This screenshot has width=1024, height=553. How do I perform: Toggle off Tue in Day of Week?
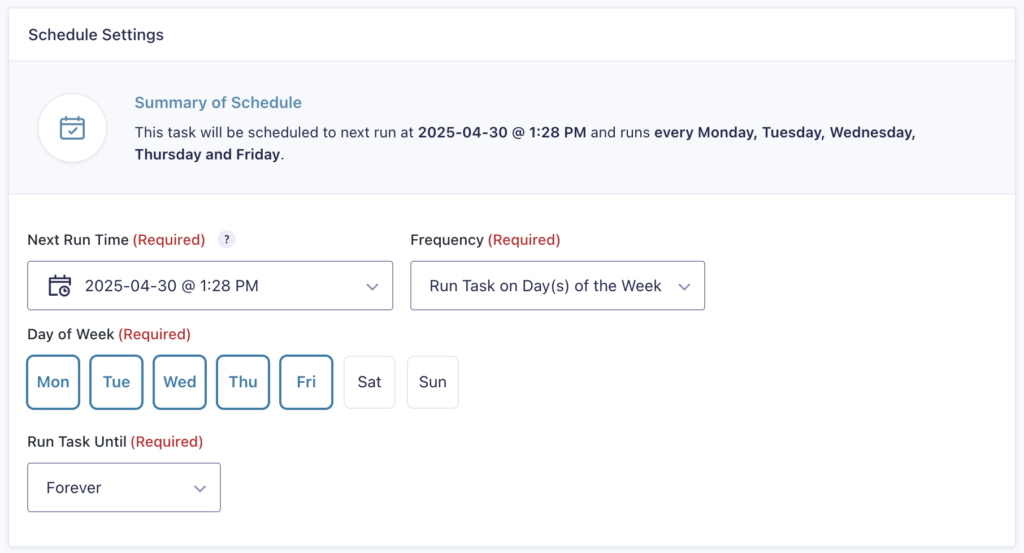click(116, 382)
